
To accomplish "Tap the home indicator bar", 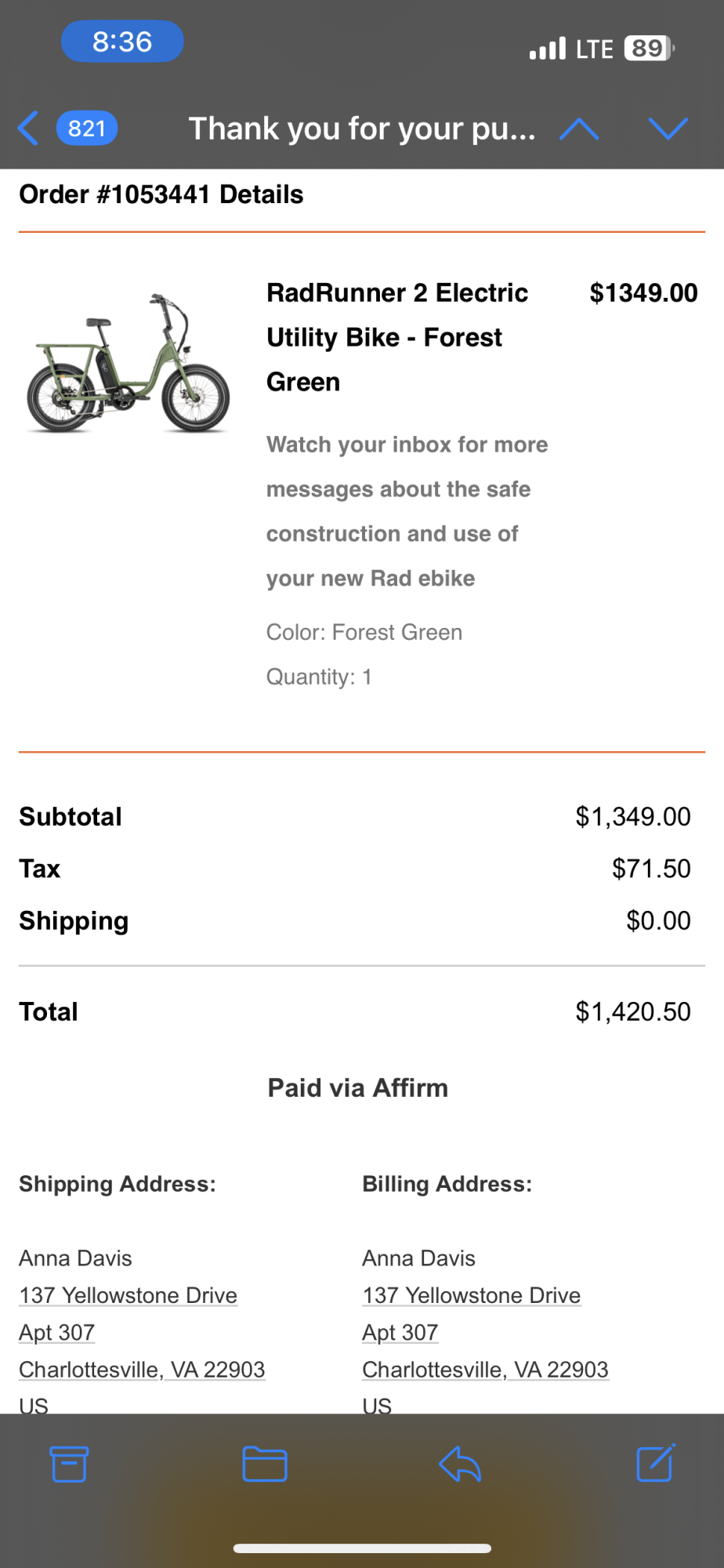I will click(362, 1548).
